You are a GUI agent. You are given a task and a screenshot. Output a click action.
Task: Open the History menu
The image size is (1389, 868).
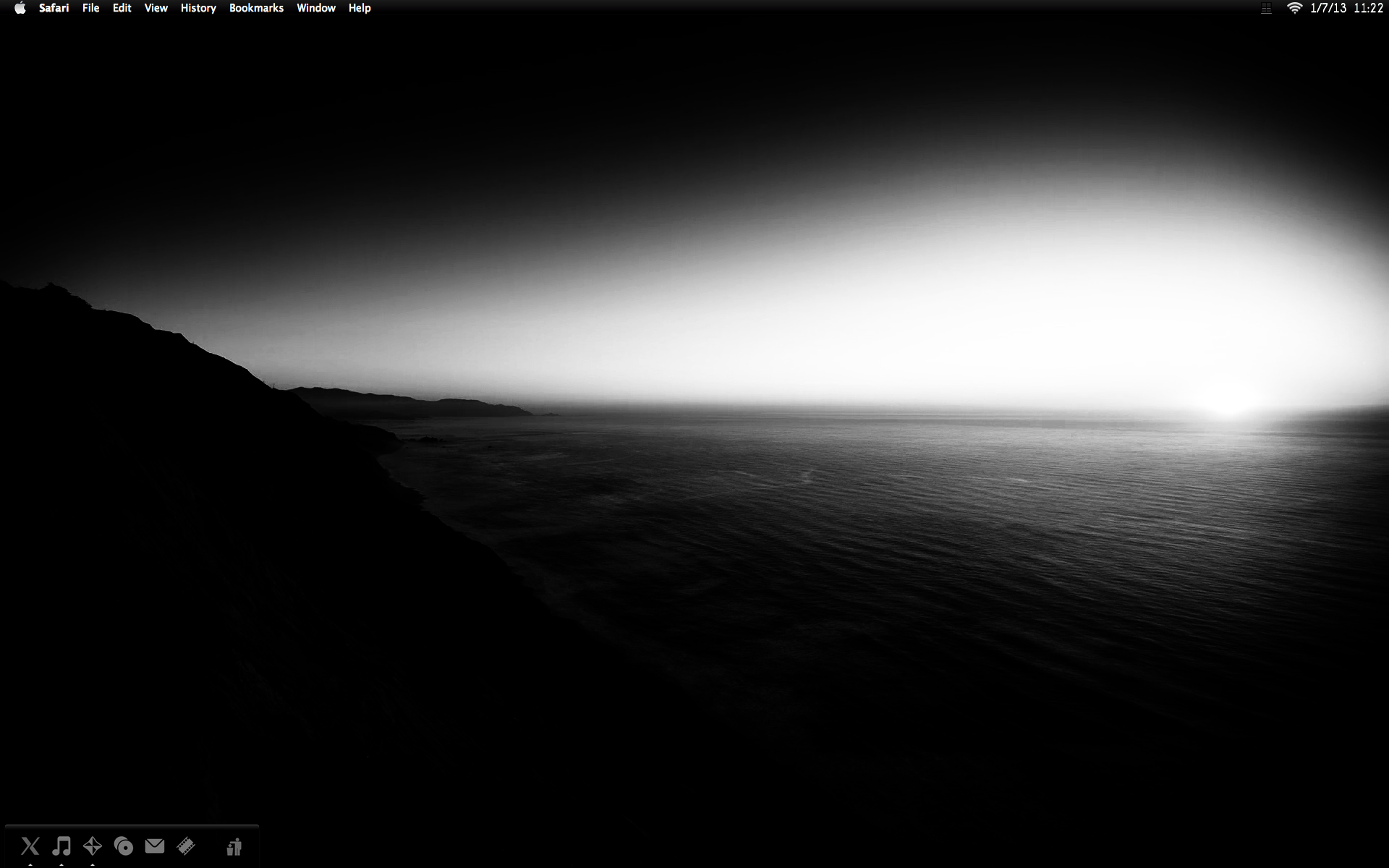[198, 8]
